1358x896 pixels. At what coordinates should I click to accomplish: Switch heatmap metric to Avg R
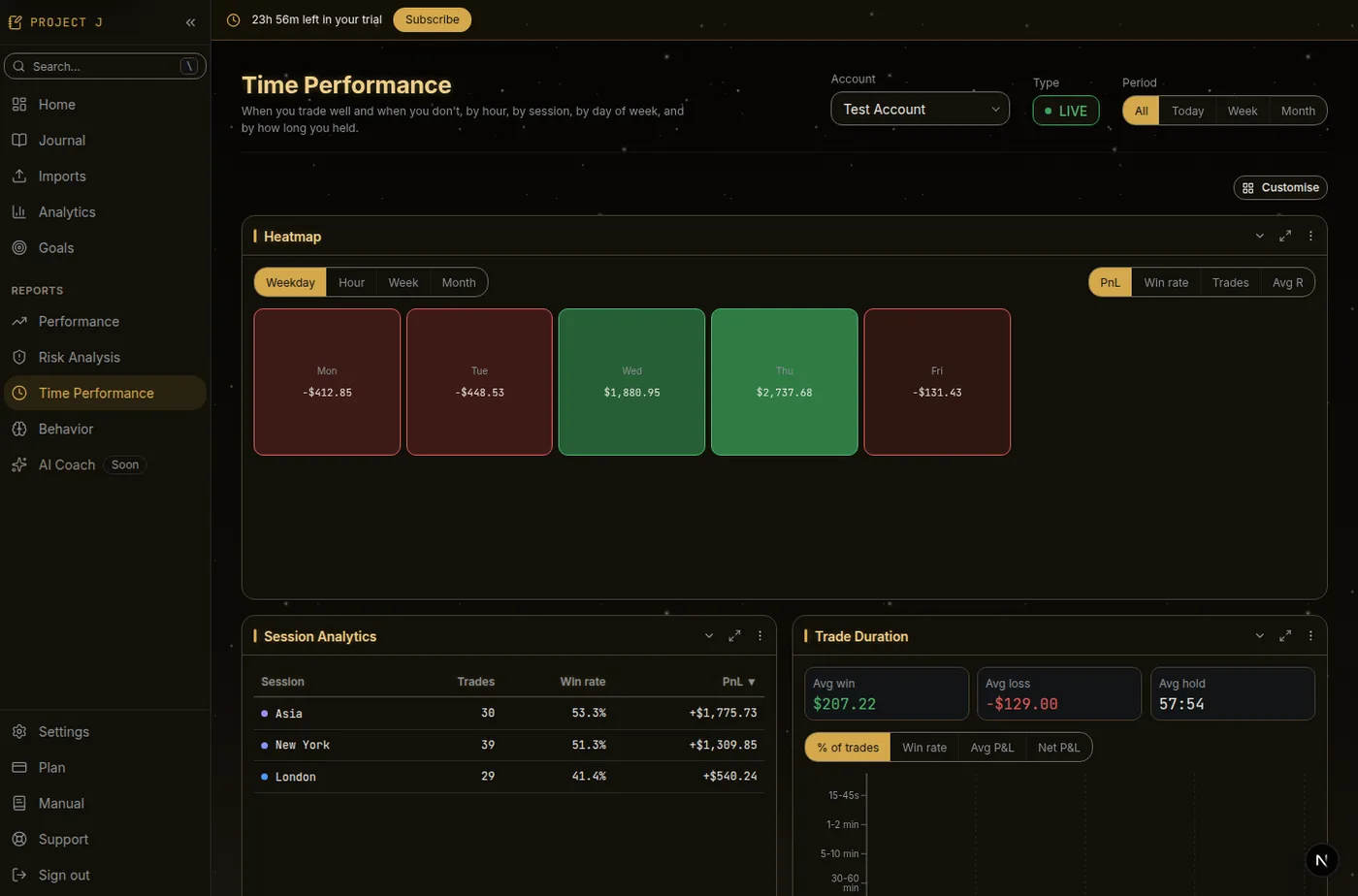(x=1287, y=282)
